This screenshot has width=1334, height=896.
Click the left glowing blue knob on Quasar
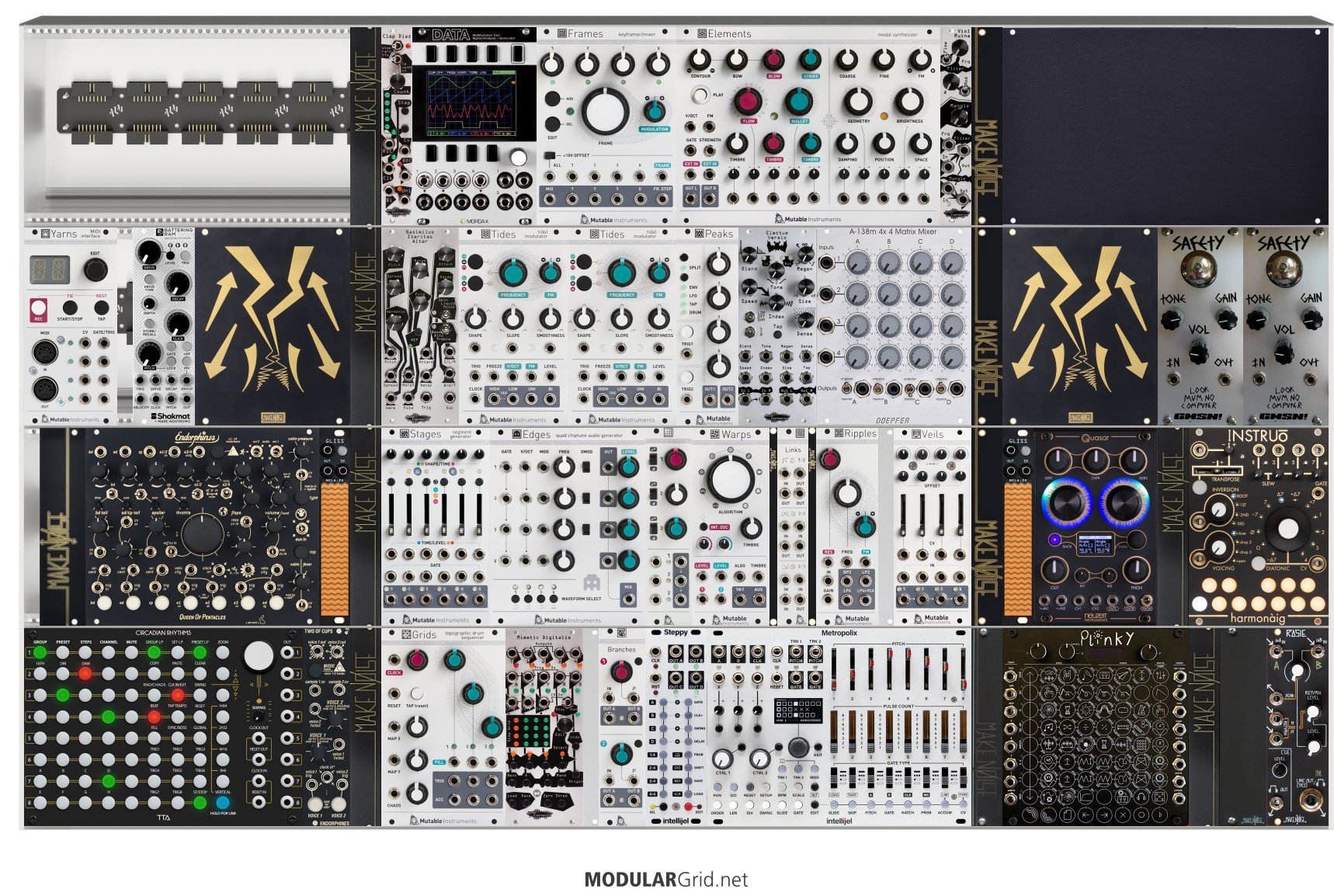pos(1068,502)
